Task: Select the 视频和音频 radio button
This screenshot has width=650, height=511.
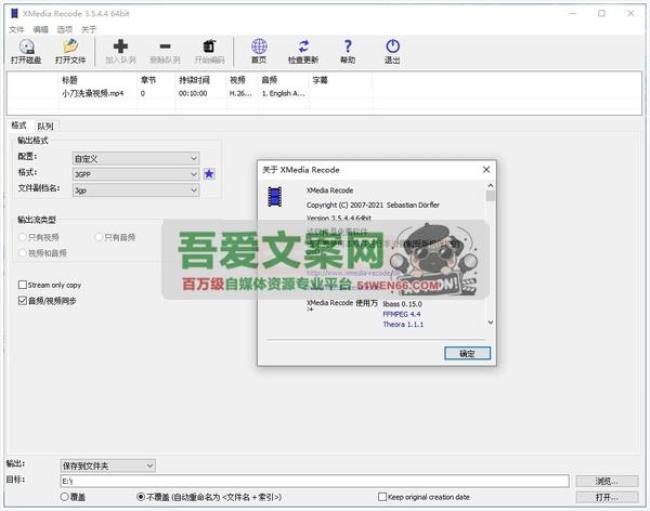Action: pos(22,253)
